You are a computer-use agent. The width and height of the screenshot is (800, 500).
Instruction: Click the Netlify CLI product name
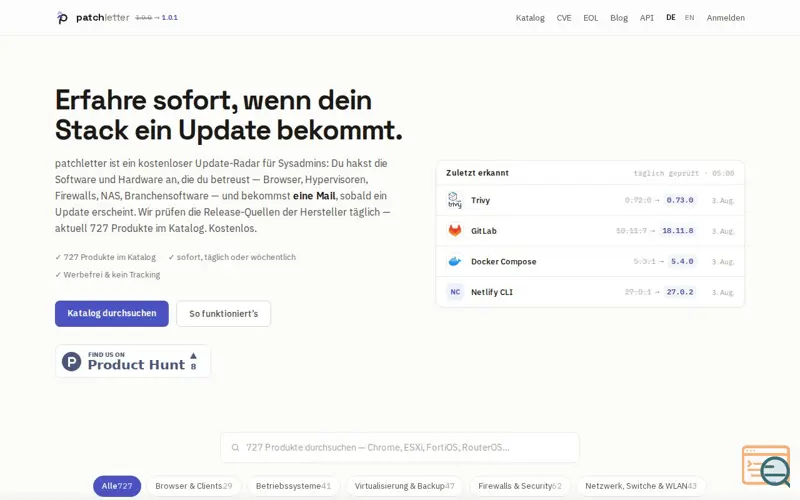coord(492,292)
